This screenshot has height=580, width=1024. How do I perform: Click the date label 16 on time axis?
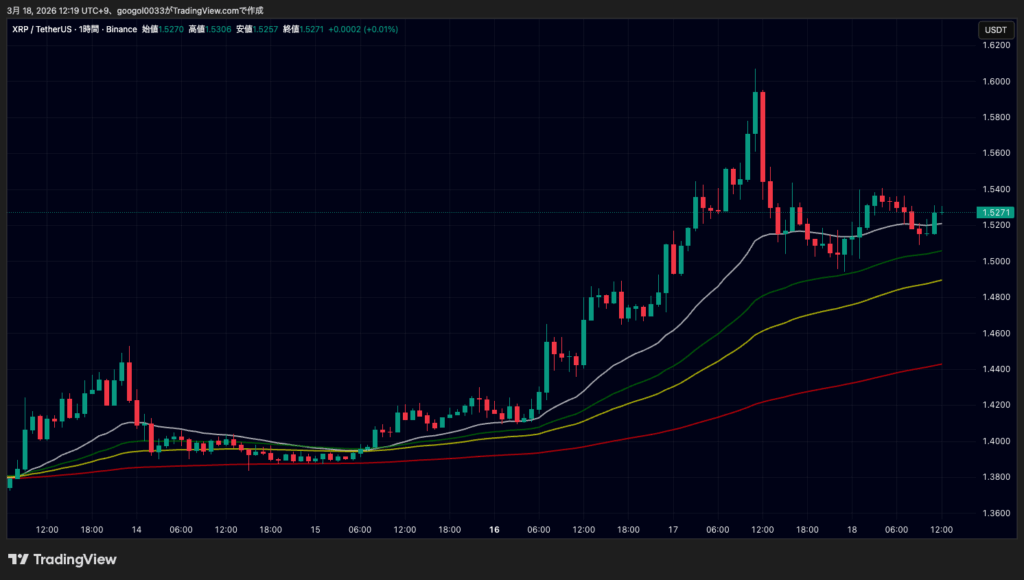click(494, 529)
